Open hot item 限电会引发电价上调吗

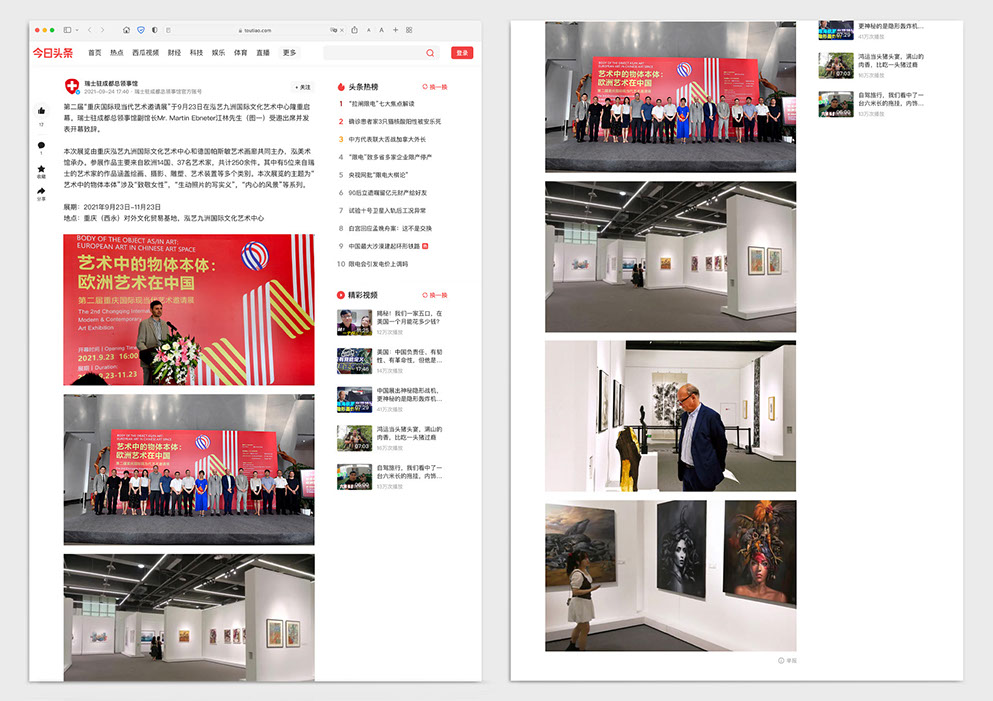click(x=378, y=263)
